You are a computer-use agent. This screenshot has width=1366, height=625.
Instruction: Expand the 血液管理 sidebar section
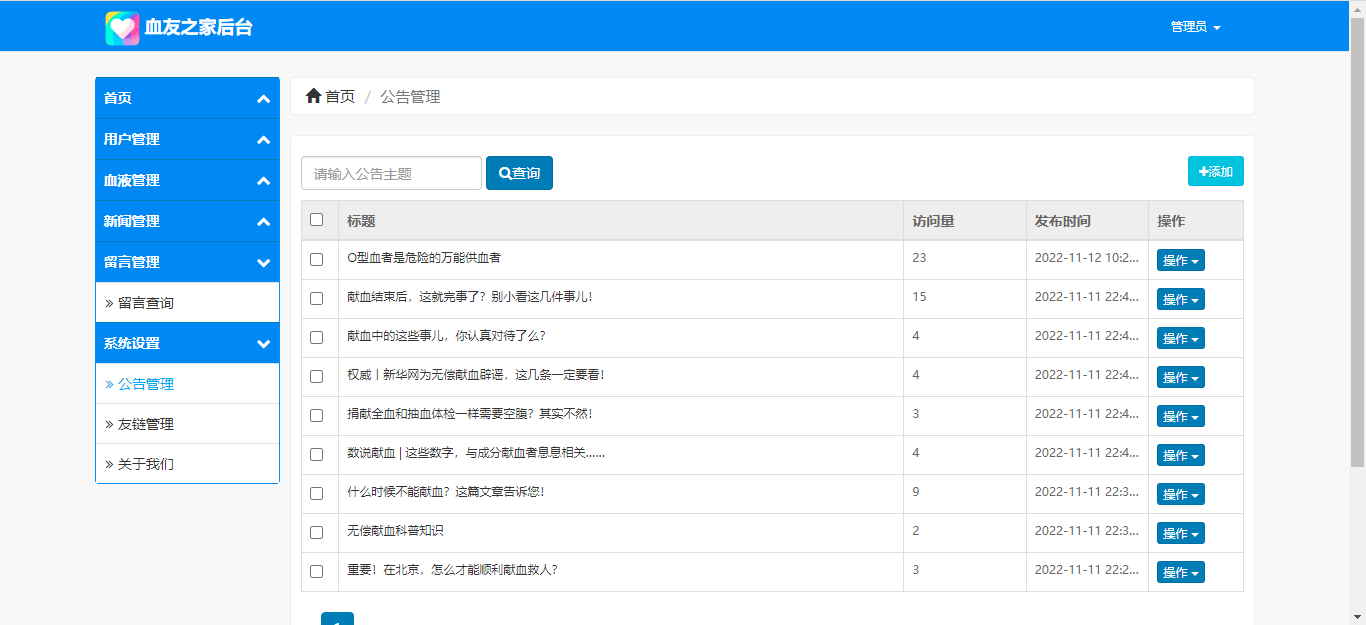click(x=187, y=180)
